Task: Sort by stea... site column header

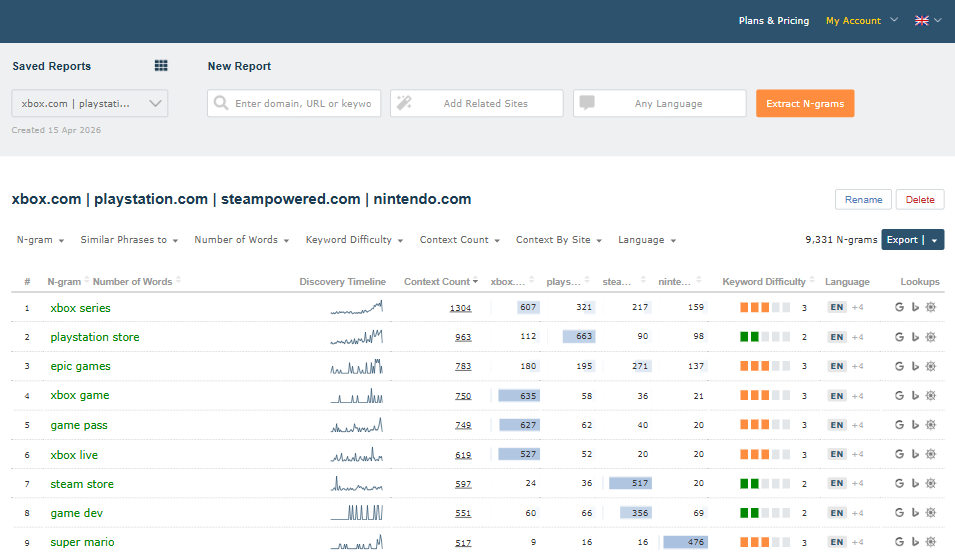Action: 624,281
